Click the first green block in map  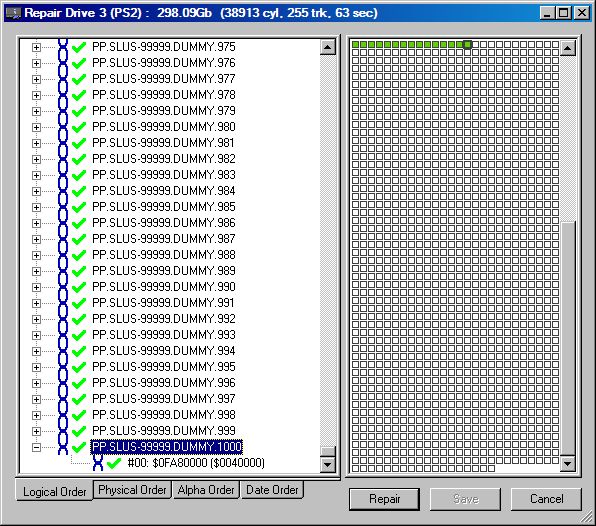coord(355,44)
